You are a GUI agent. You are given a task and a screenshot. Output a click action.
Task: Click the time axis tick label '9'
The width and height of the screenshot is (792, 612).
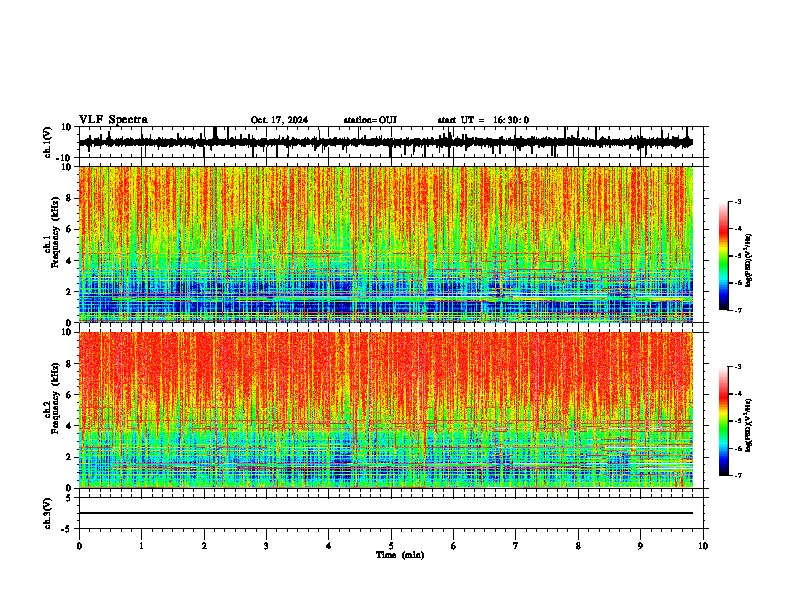(640, 546)
